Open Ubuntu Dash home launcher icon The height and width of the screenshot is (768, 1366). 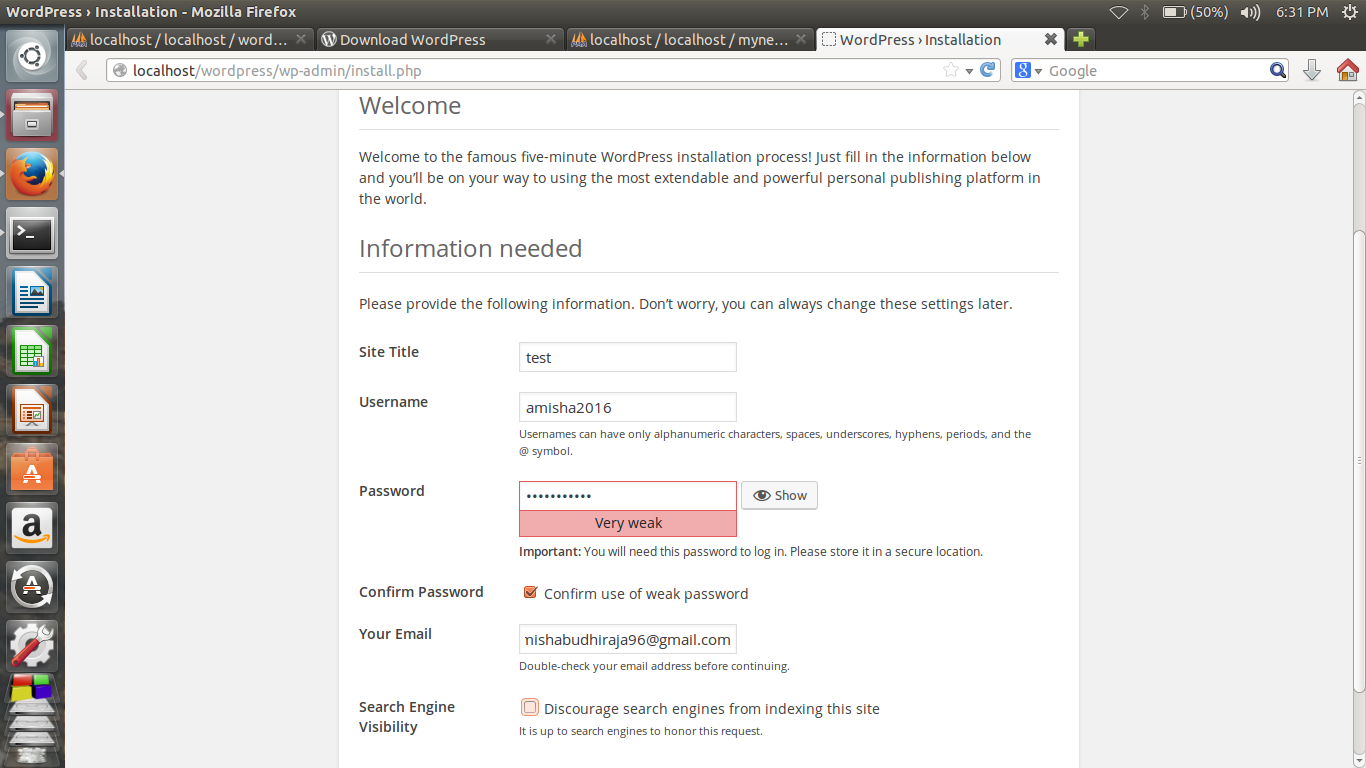coord(33,57)
